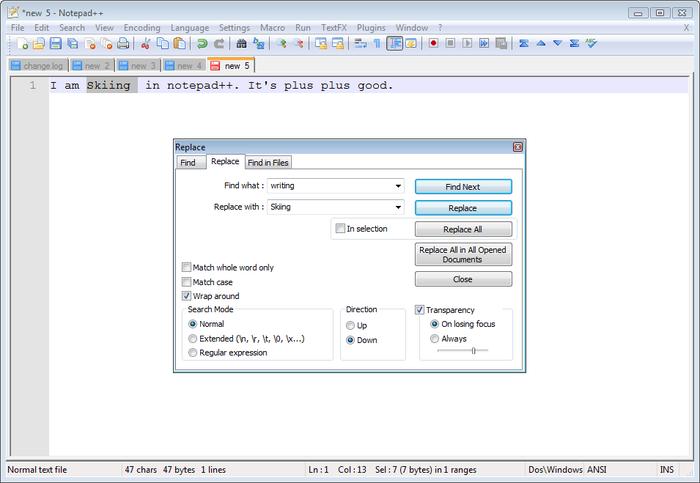Set search direction to Up

pyautogui.click(x=350, y=325)
